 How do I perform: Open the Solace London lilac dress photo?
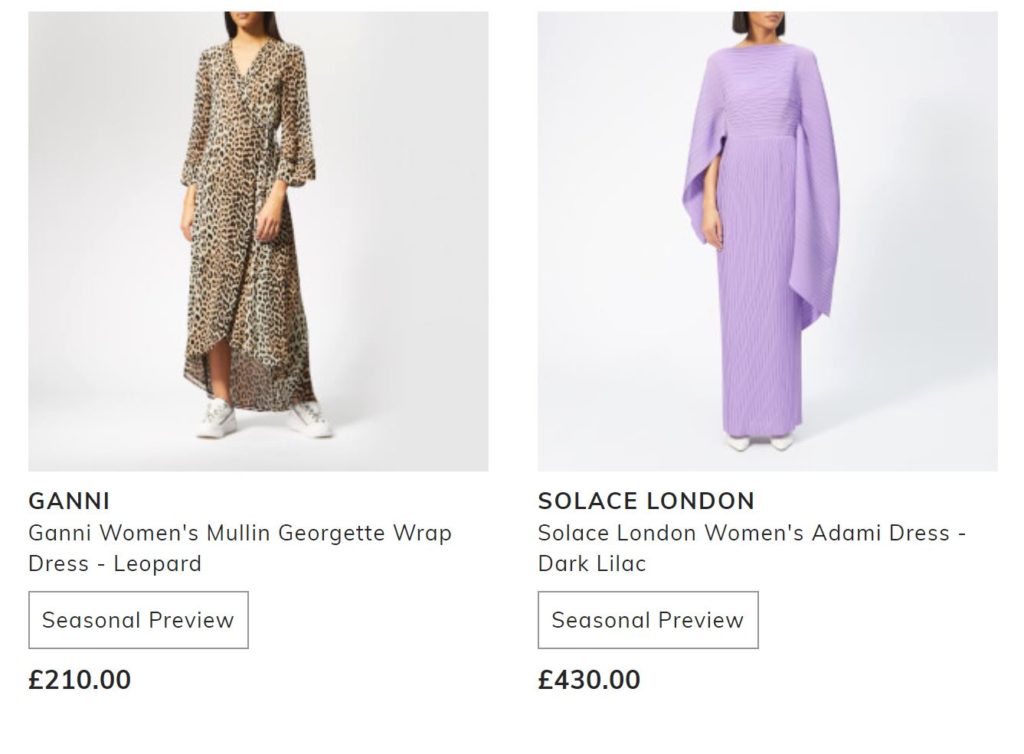pos(767,241)
